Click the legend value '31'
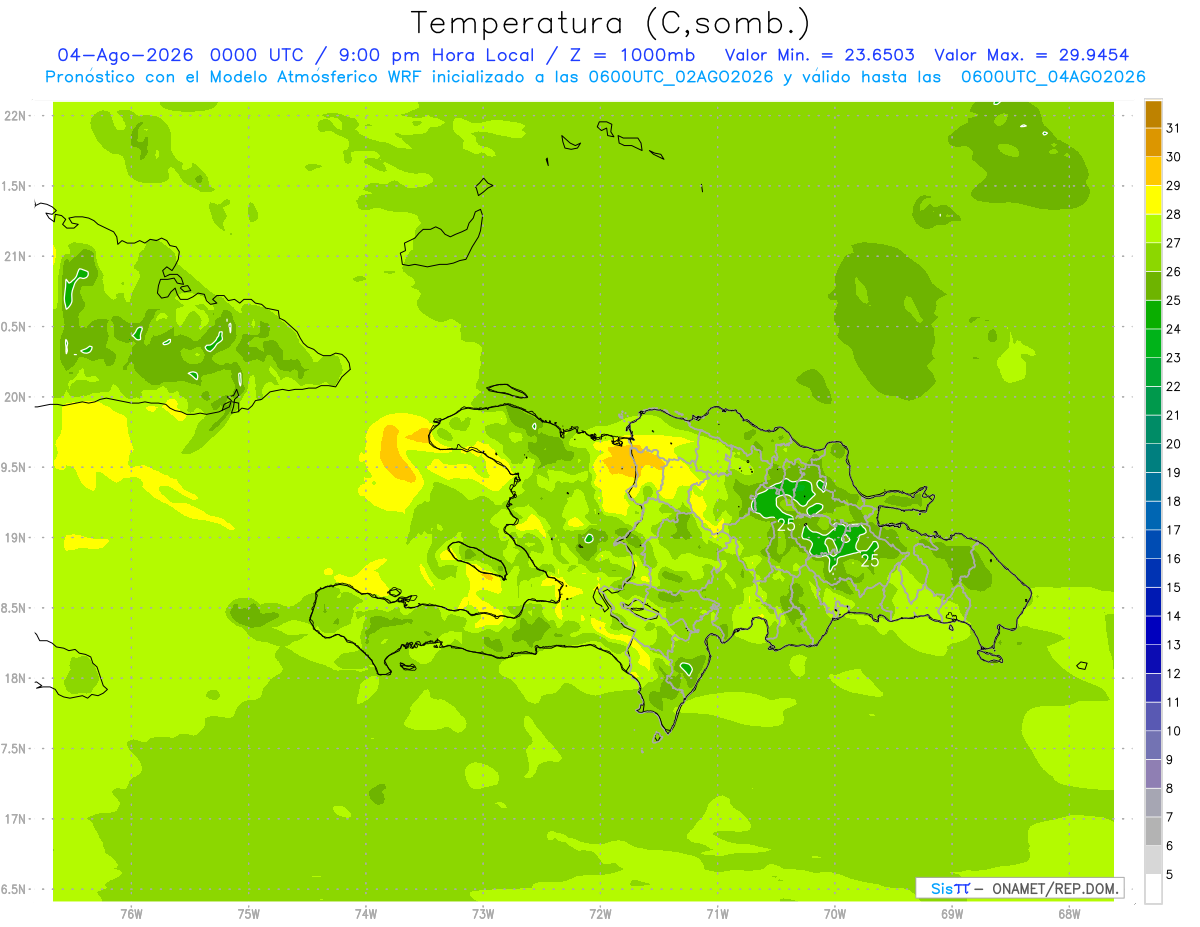 click(1174, 128)
